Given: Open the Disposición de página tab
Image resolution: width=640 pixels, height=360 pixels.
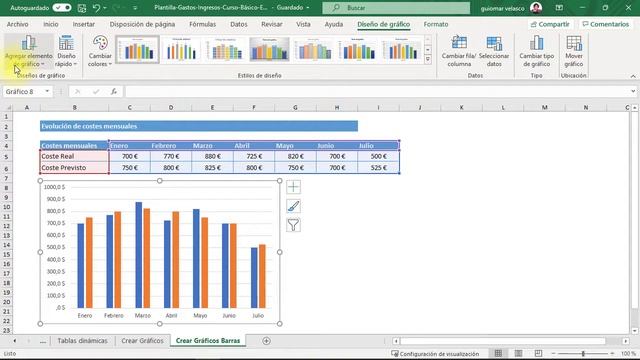Looking at the screenshot, I should (142, 24).
